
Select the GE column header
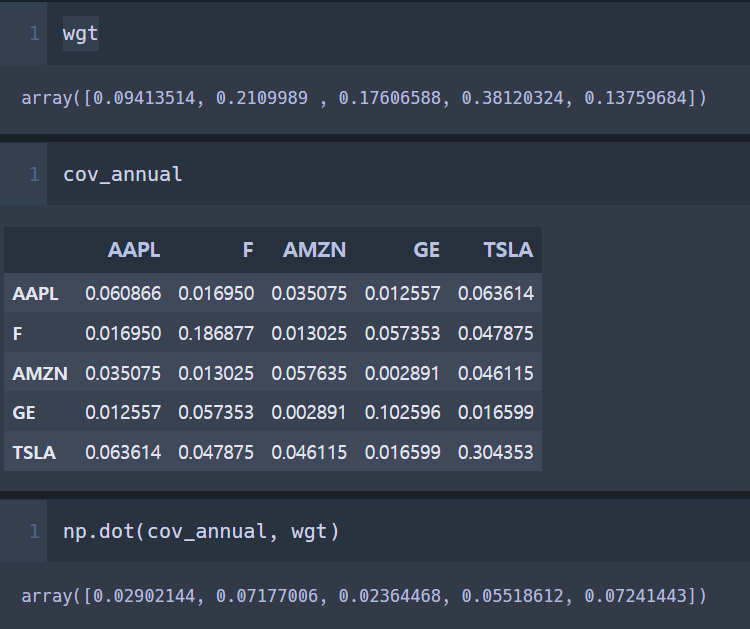coord(426,250)
